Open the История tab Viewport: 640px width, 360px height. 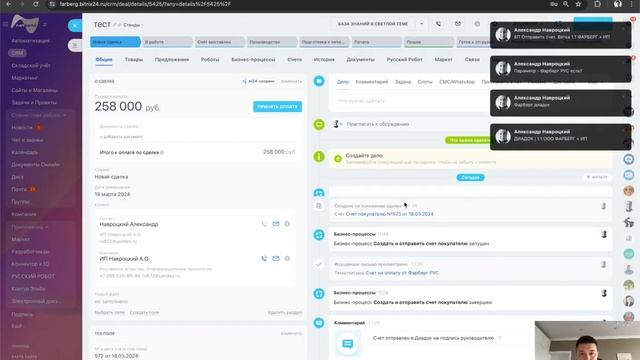[324, 60]
